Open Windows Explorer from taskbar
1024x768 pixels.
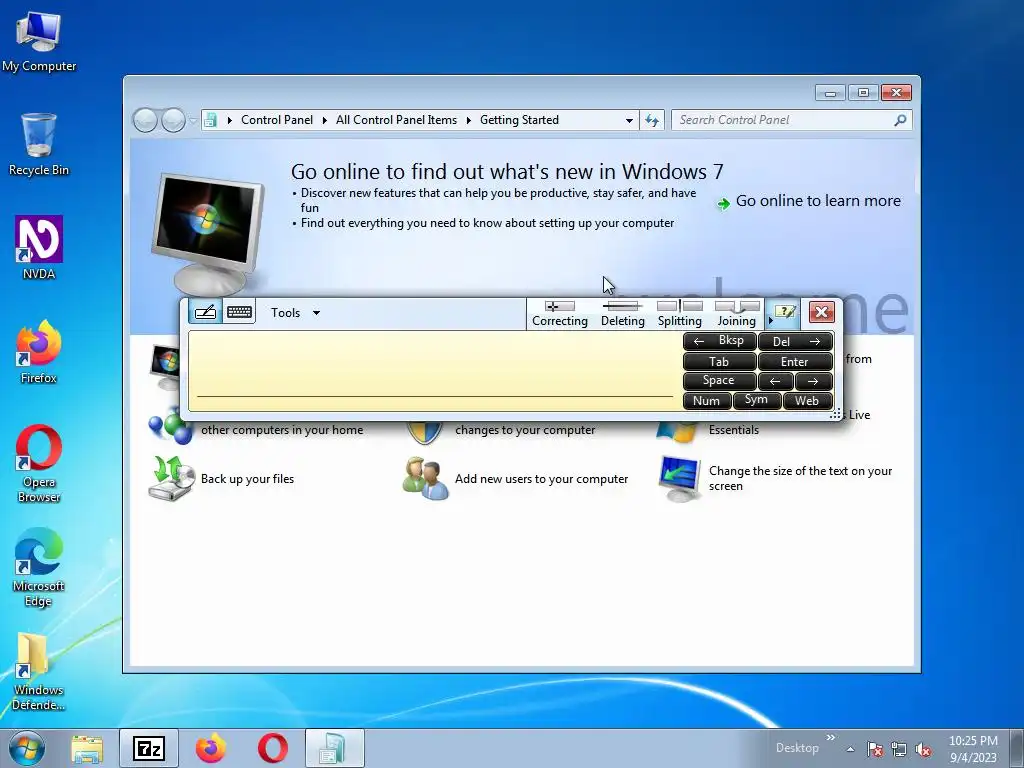87,748
